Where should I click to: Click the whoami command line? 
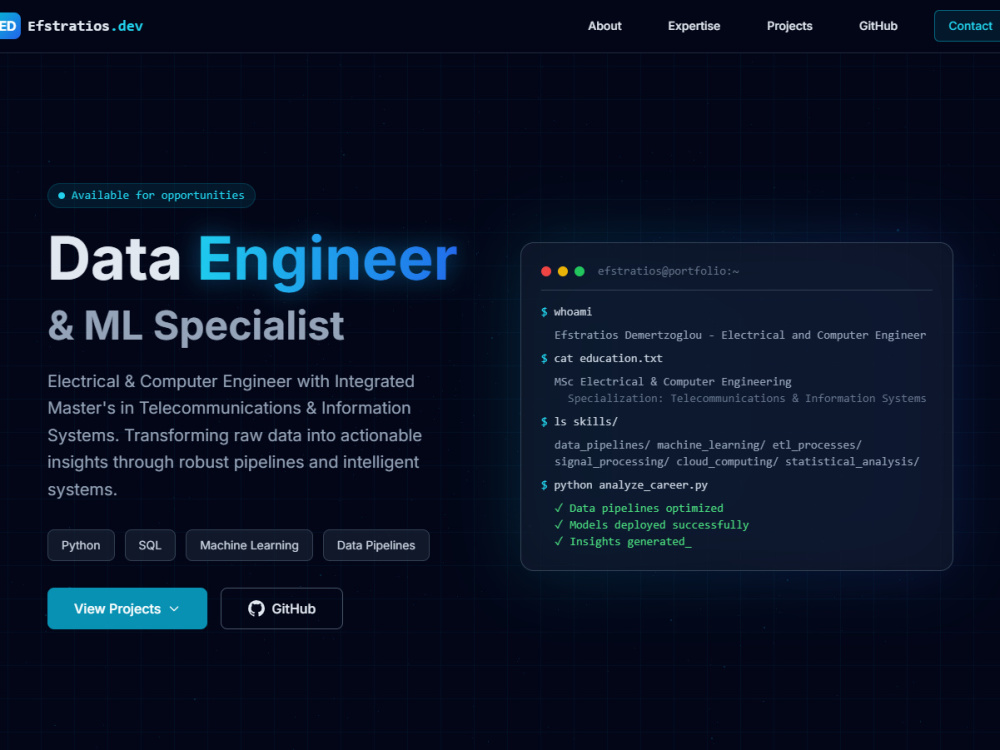coord(566,312)
